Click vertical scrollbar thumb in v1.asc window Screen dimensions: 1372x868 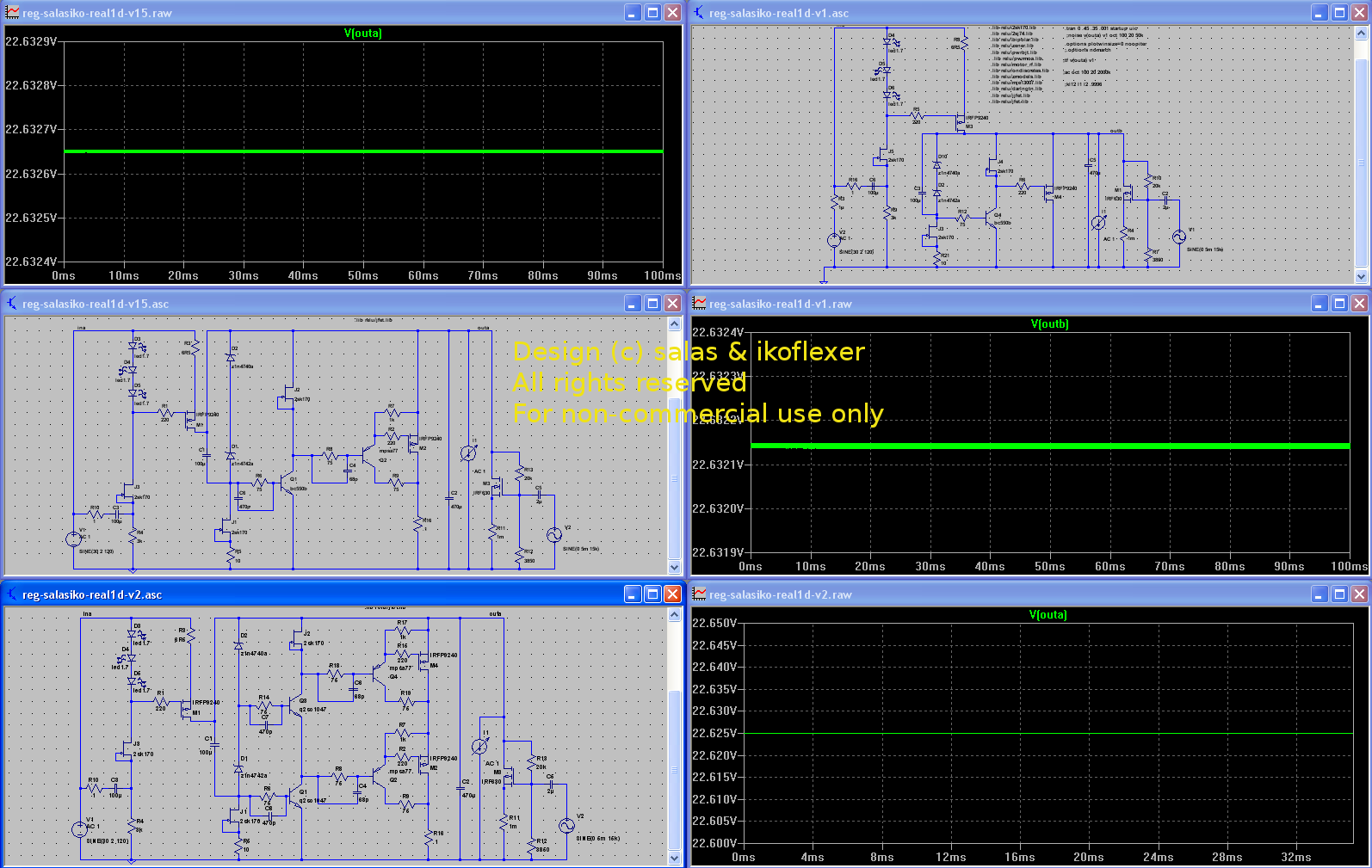[x=1361, y=162]
